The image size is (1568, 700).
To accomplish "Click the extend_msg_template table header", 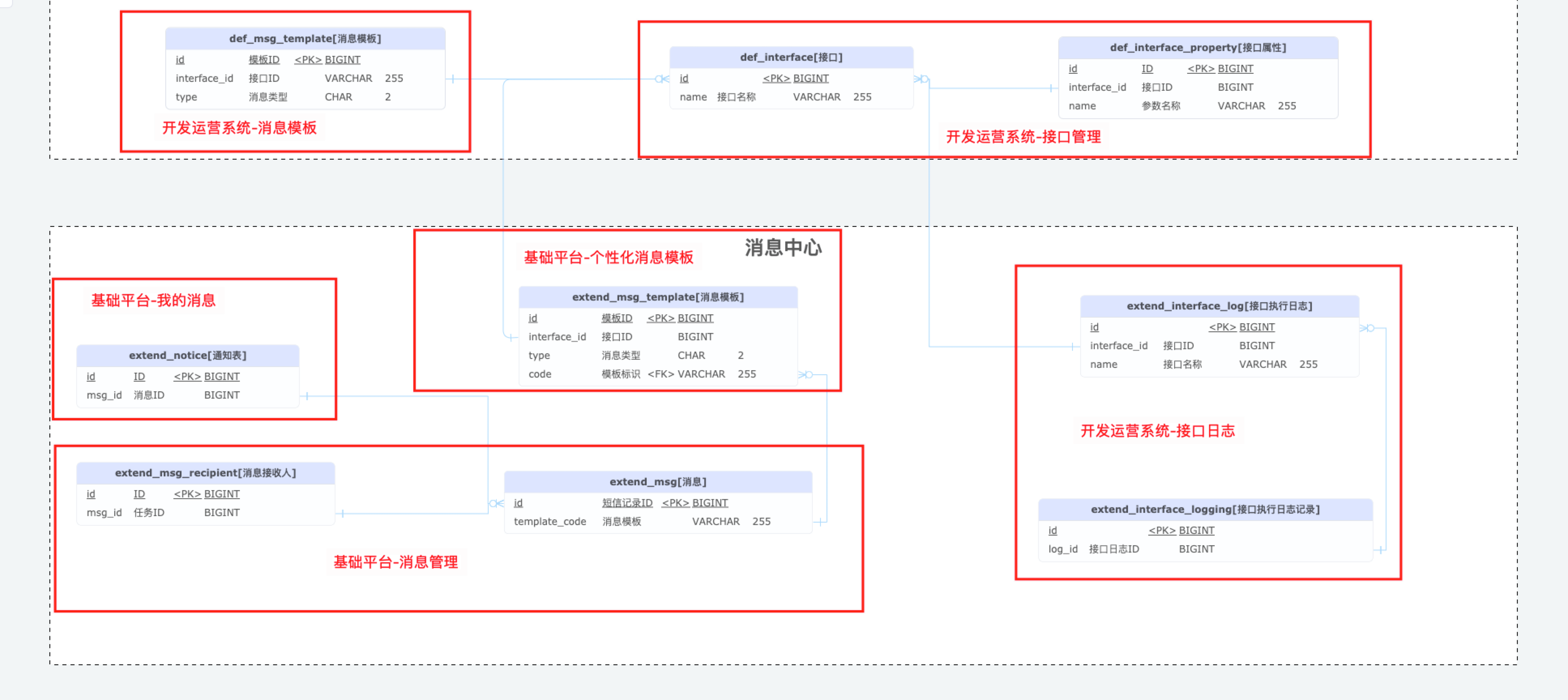I will coord(658,297).
